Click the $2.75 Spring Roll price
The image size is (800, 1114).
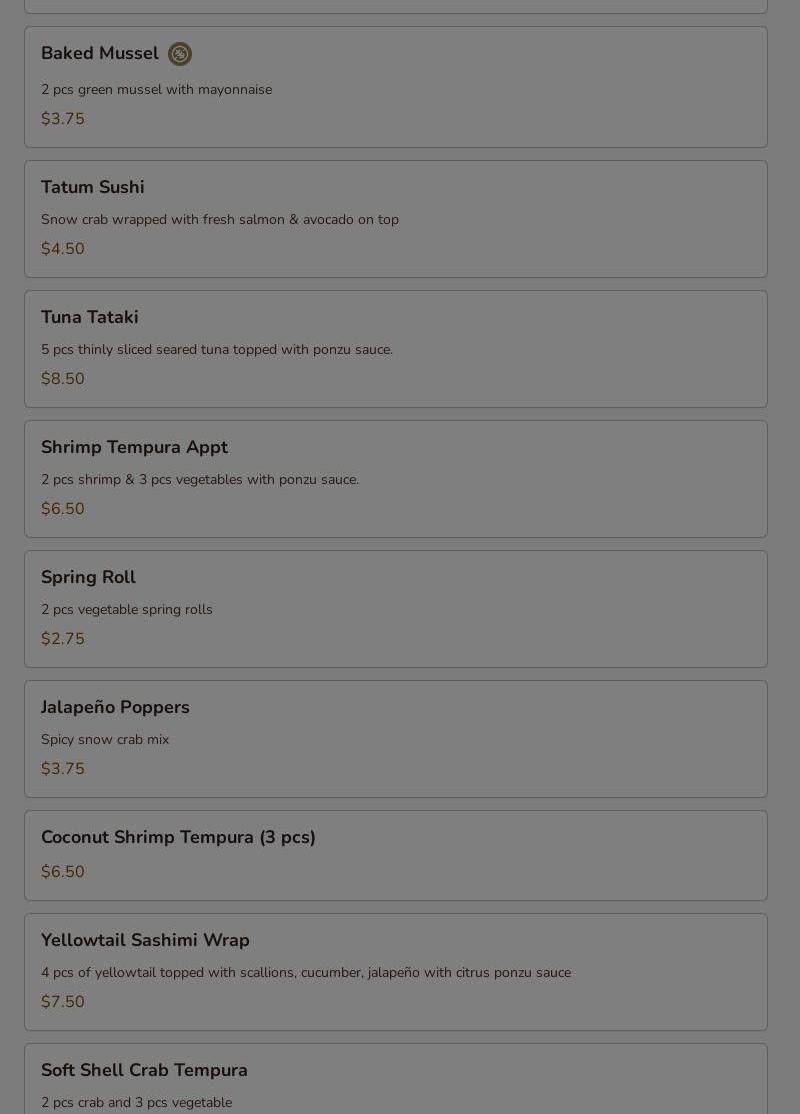[x=63, y=639]
